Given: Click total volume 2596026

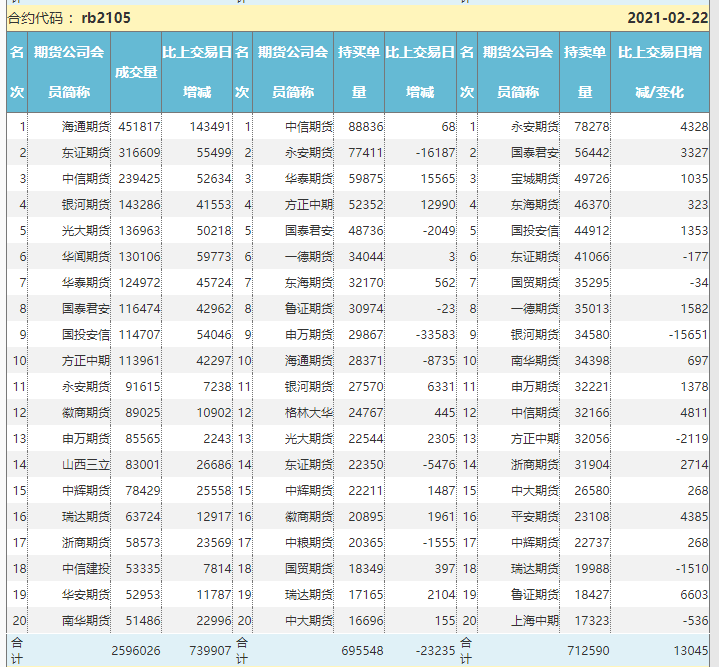Looking at the screenshot, I should pyautogui.click(x=136, y=650).
